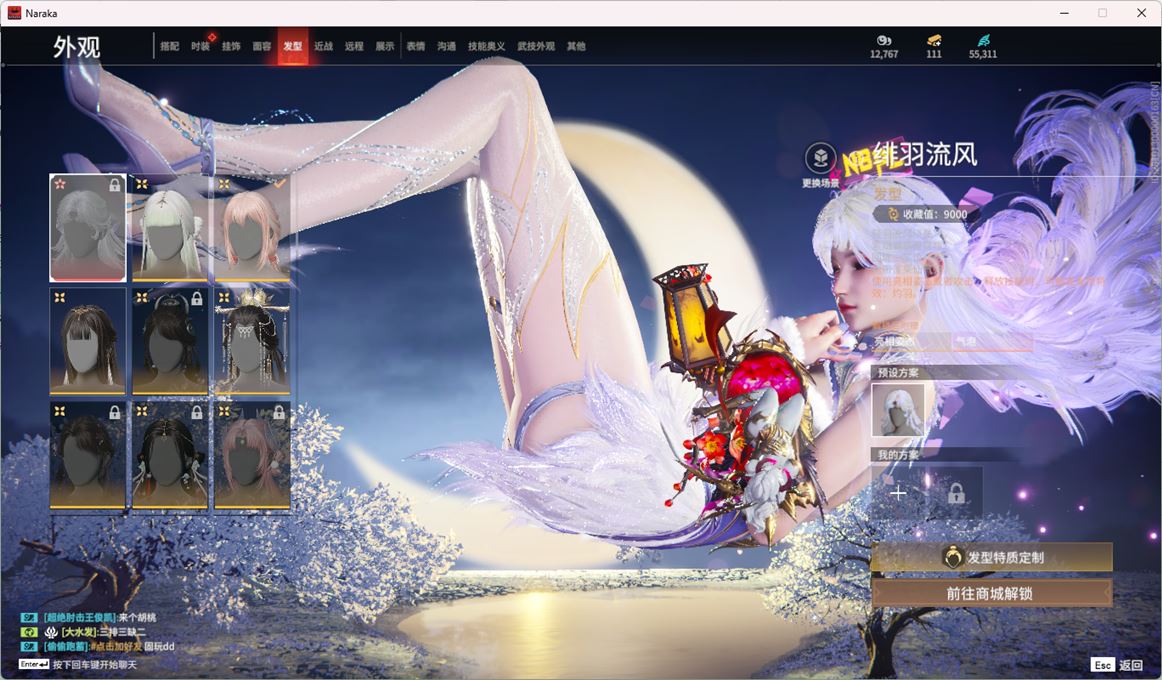Click 前往商城解锁 to unlock in the shop

[992, 593]
